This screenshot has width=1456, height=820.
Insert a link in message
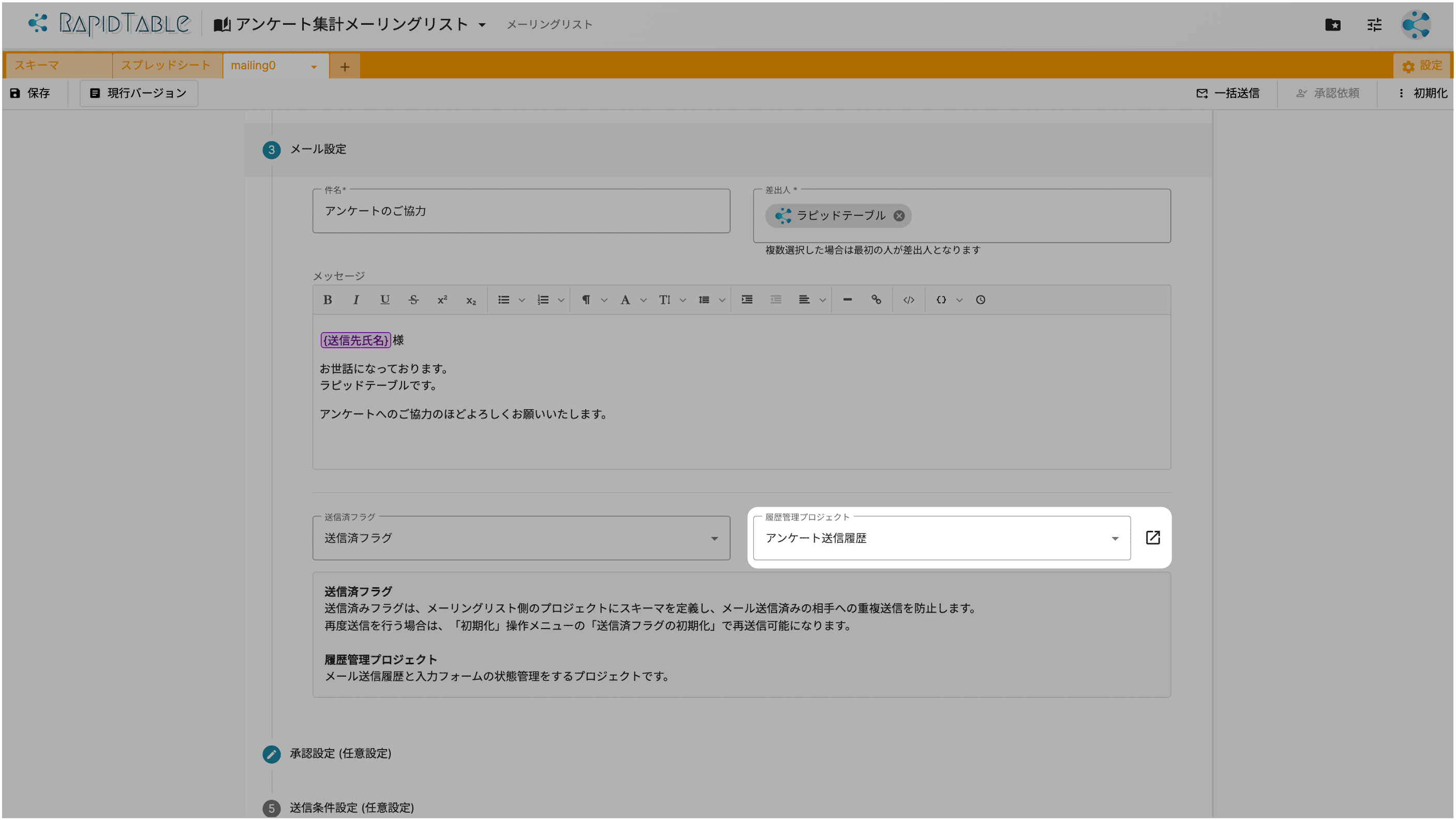876,300
